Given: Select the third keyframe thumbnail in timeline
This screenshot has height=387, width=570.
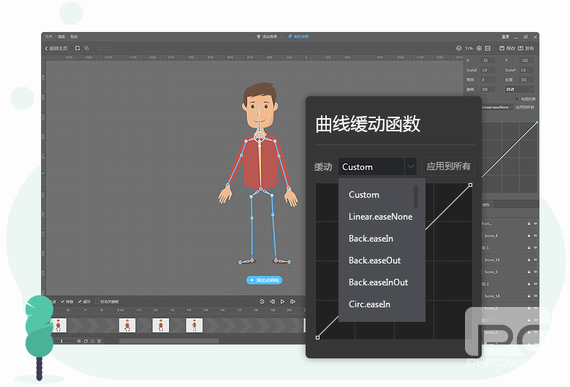Looking at the screenshot, I should tap(161, 325).
